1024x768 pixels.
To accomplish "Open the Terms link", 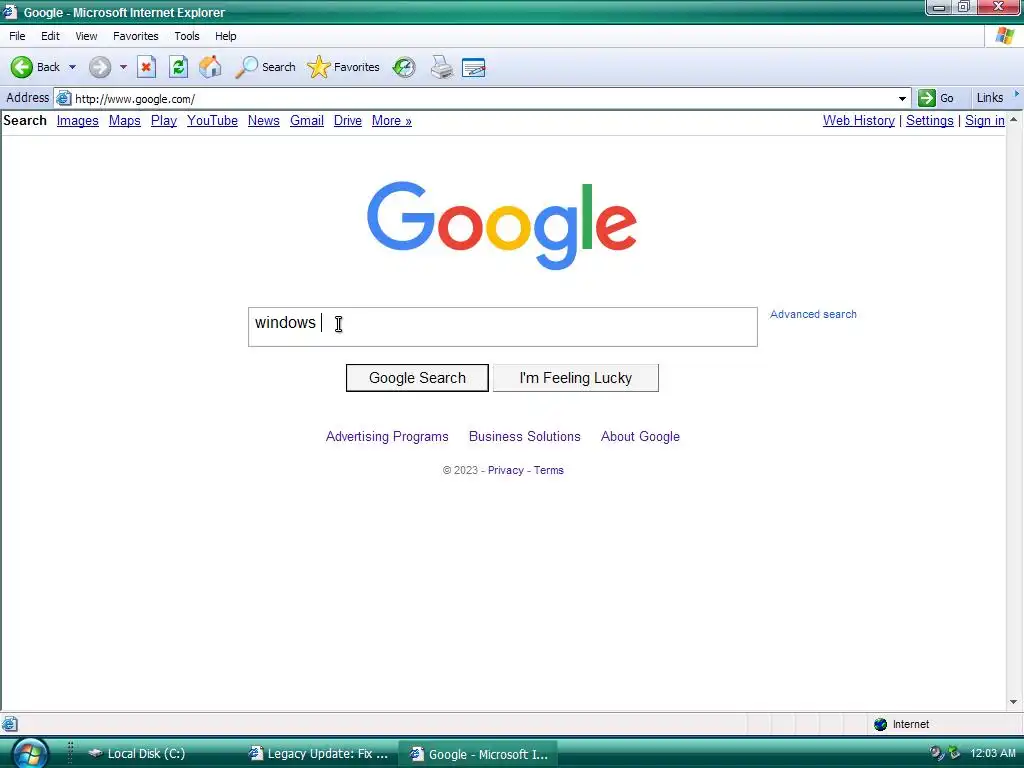I will (x=549, y=470).
